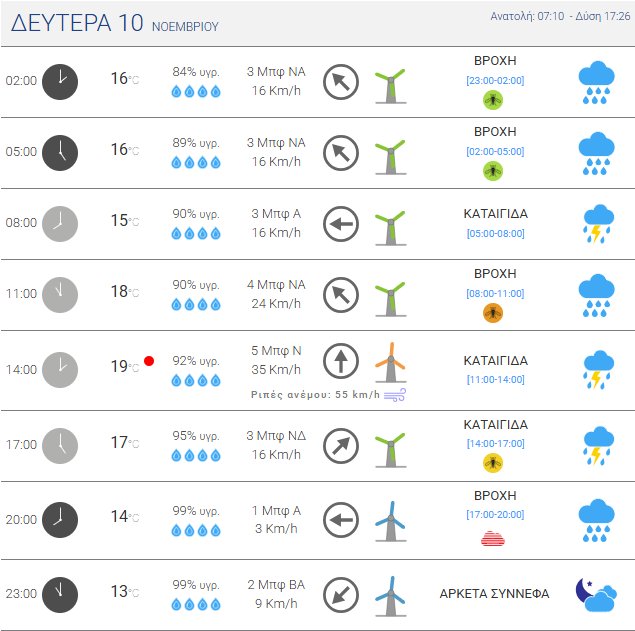Click the rain cloud icon at 02:00
Screen dimensions: 635x631
(597, 81)
